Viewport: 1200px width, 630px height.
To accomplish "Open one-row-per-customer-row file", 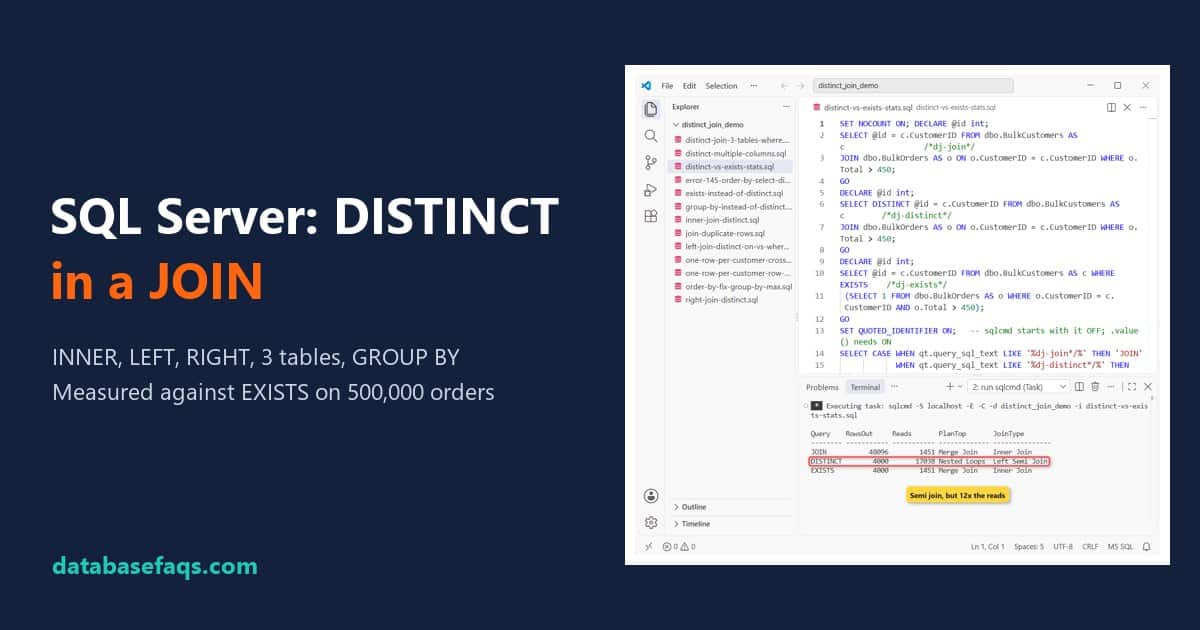I will 732,273.
